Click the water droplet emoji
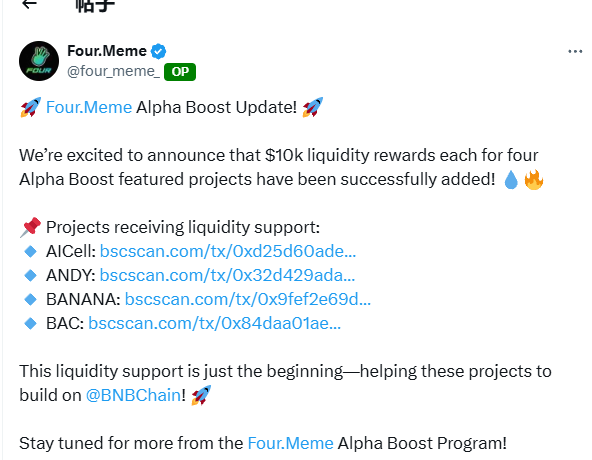The height and width of the screenshot is (460, 592). [x=511, y=180]
